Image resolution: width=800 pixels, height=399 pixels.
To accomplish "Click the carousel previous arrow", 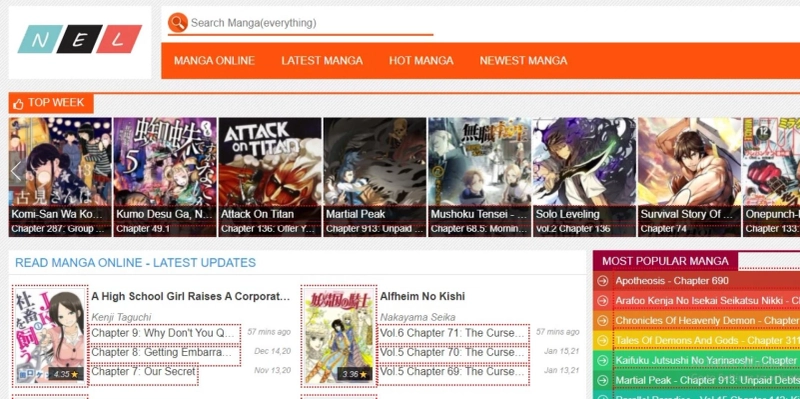I will (16, 171).
